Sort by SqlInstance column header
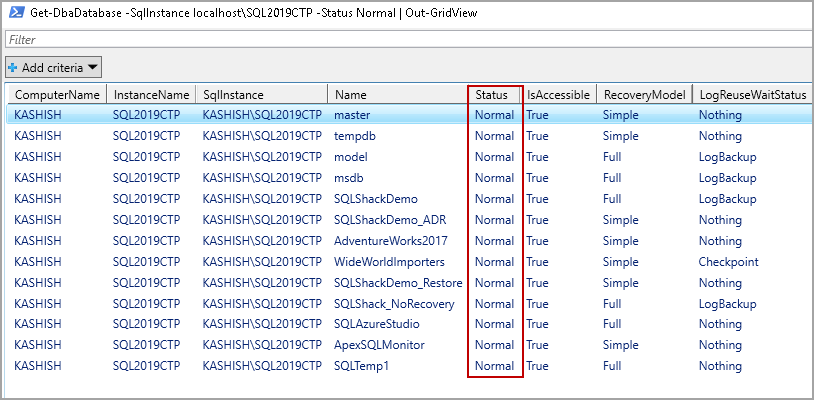 (262, 94)
